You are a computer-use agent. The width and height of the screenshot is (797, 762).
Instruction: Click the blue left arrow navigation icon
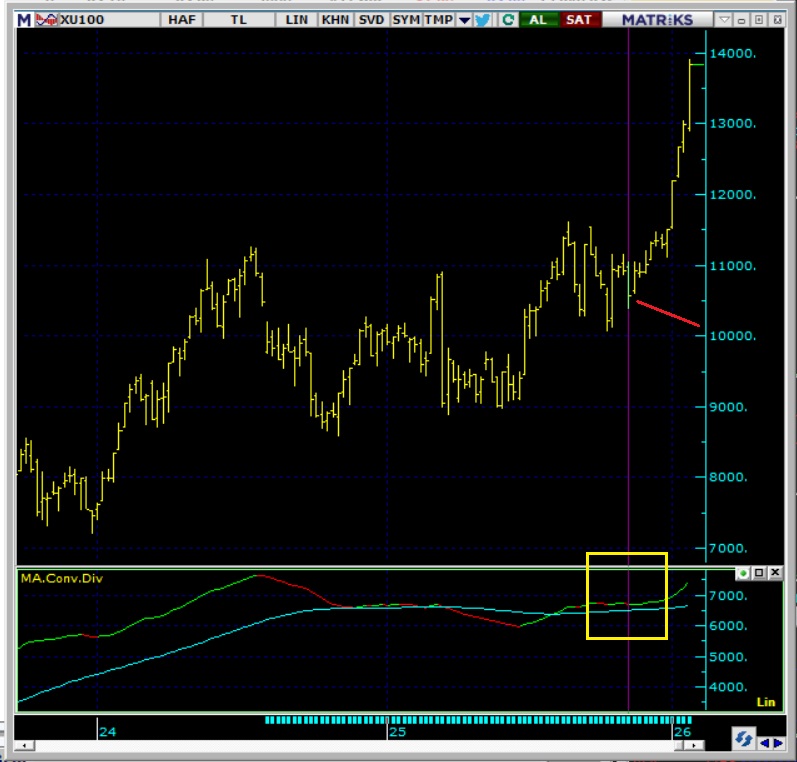coord(765,741)
